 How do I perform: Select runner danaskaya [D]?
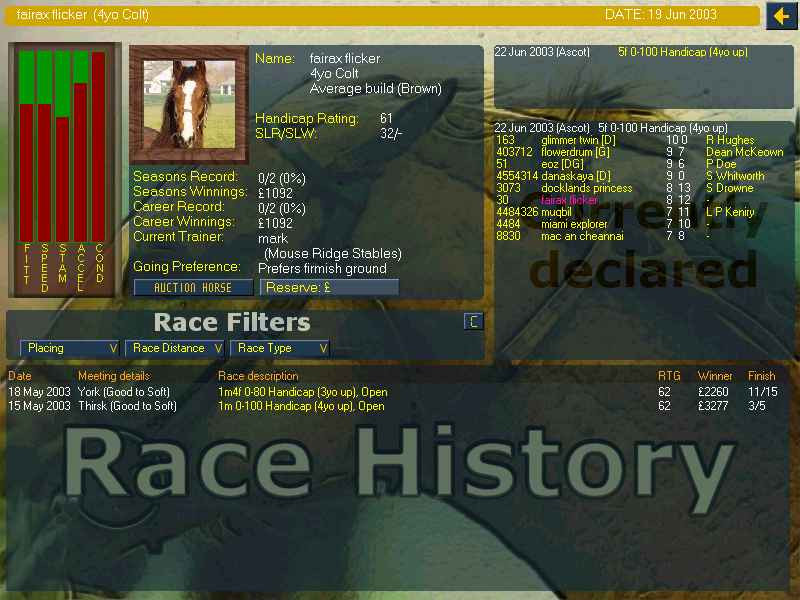[x=576, y=176]
